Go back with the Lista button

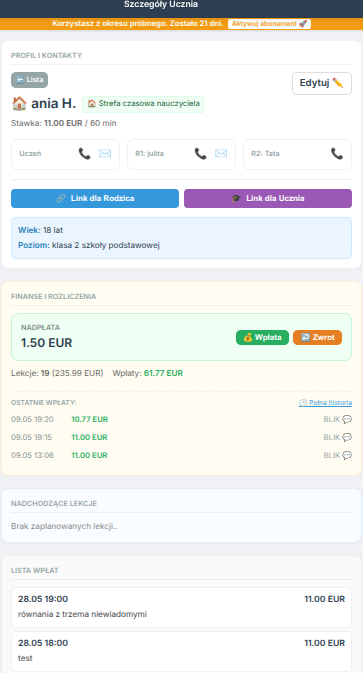click(x=29, y=80)
